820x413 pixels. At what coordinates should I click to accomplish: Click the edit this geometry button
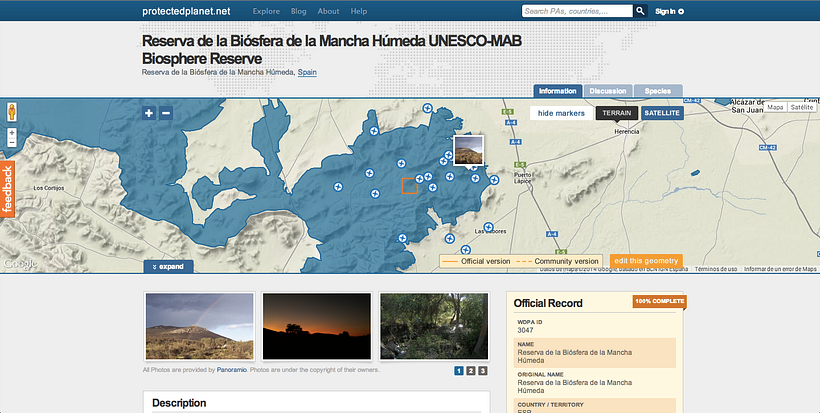tap(646, 261)
